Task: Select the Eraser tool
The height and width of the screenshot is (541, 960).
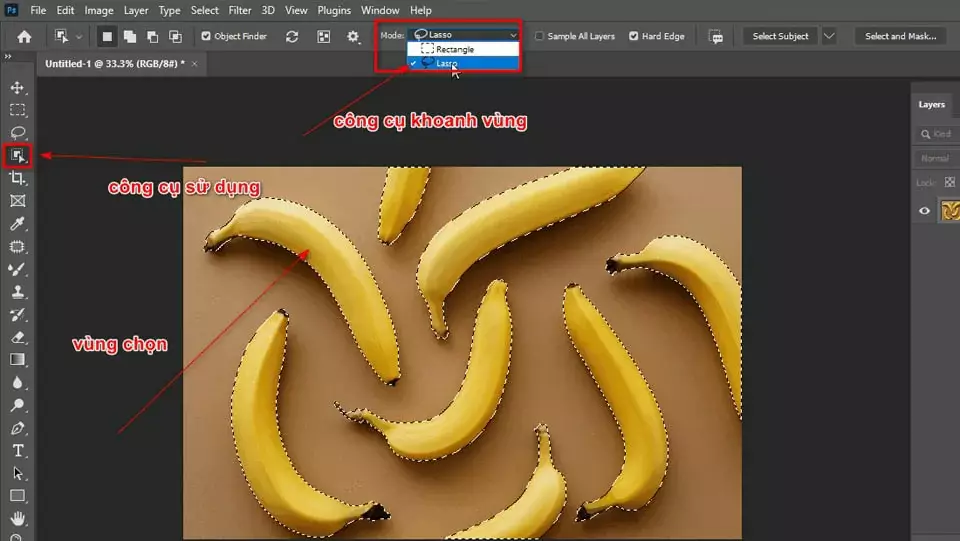Action: 17,337
